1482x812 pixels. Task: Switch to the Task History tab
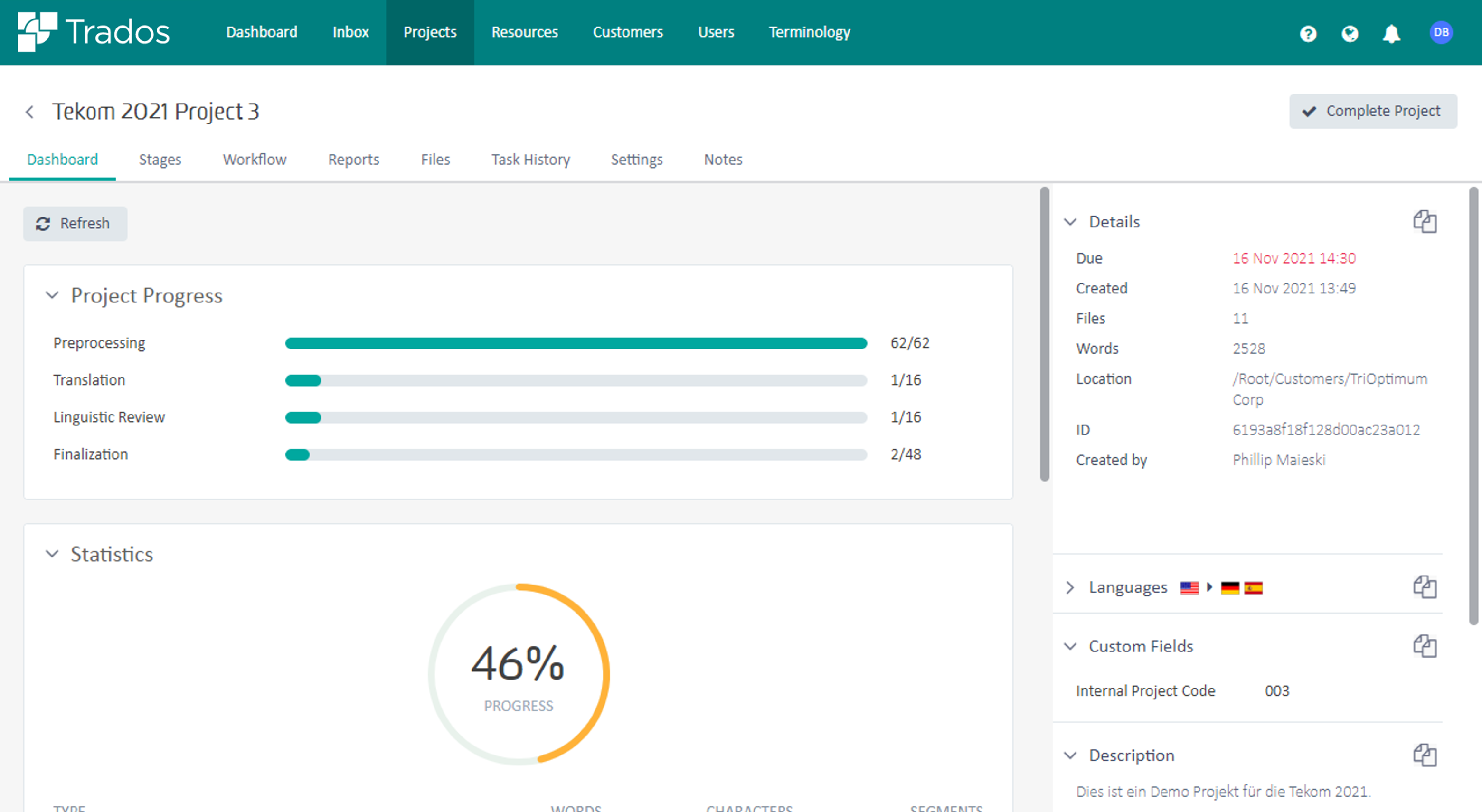coord(530,160)
